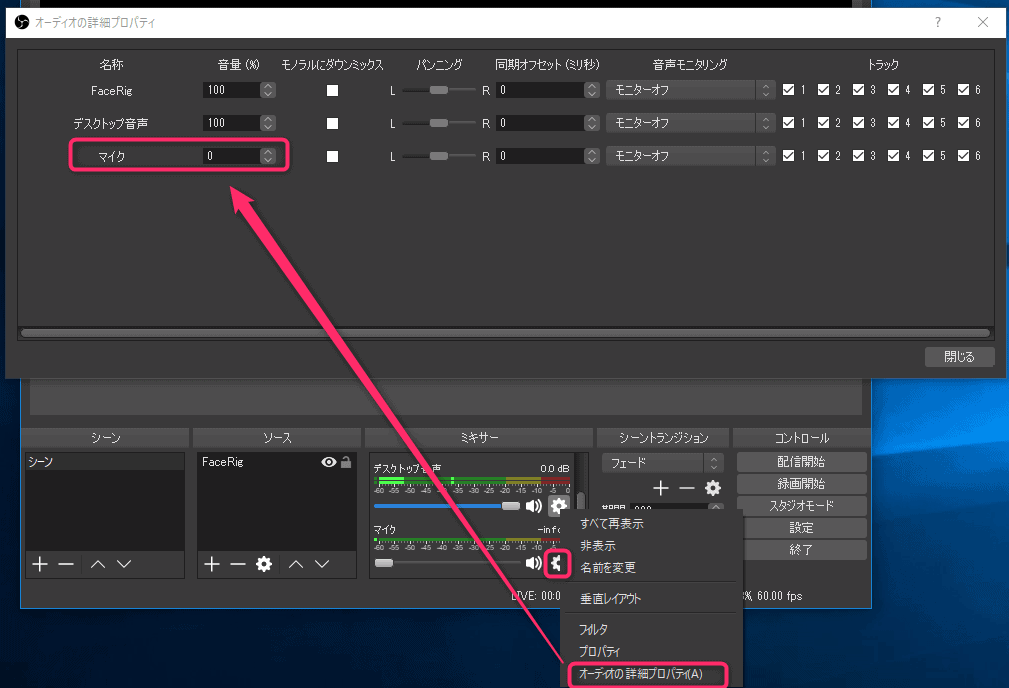This screenshot has height=688, width=1009.
Task: Open マイク audio monitoring dropdown
Action: pos(690,156)
